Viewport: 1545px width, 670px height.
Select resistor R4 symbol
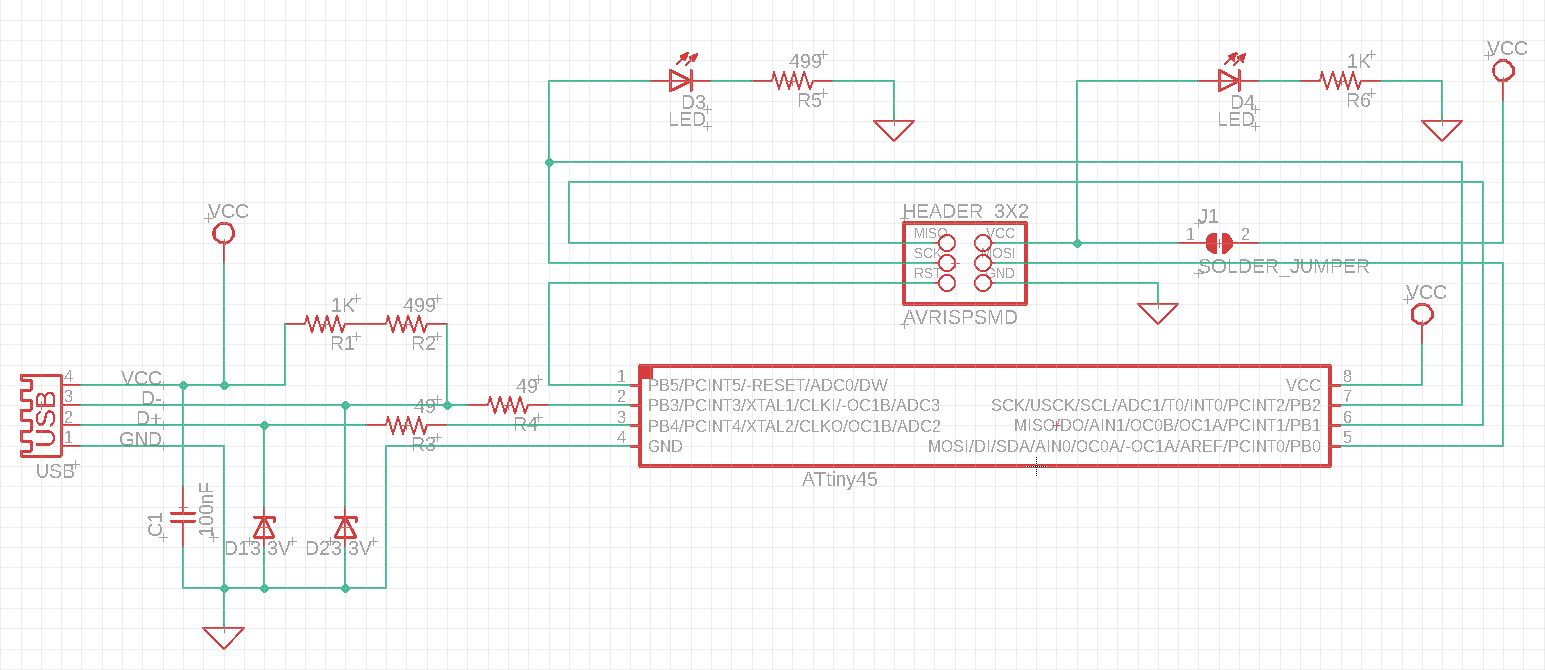click(507, 404)
